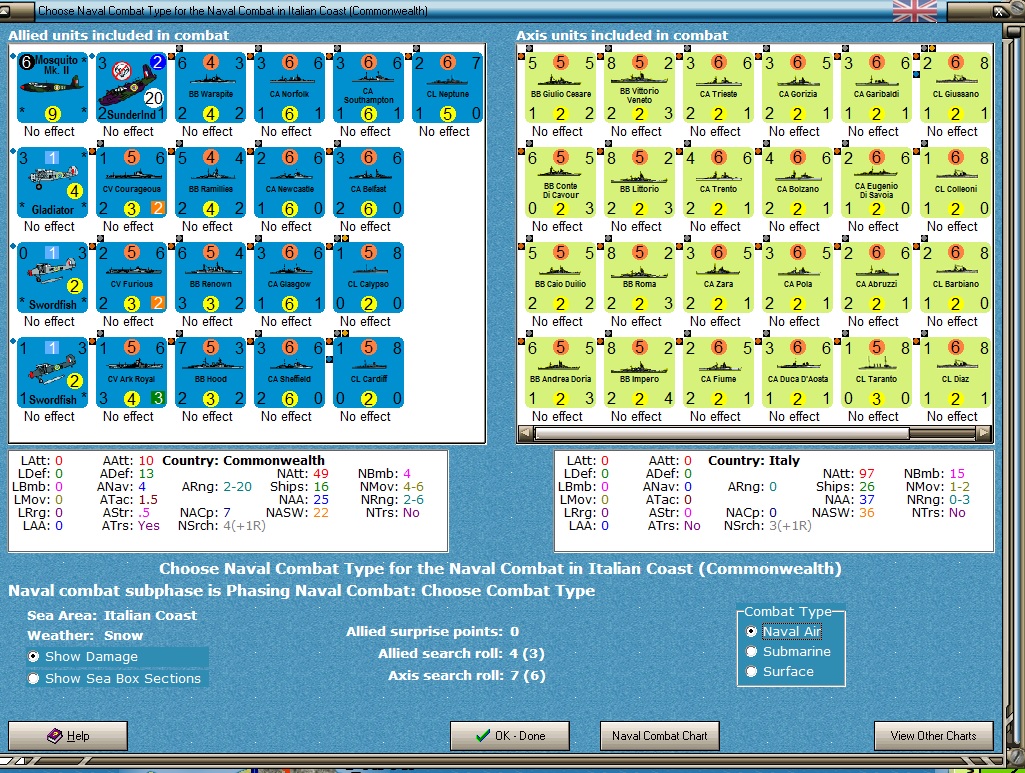Click the Italy NAtt value 97
The height and width of the screenshot is (773, 1025).
tap(867, 474)
